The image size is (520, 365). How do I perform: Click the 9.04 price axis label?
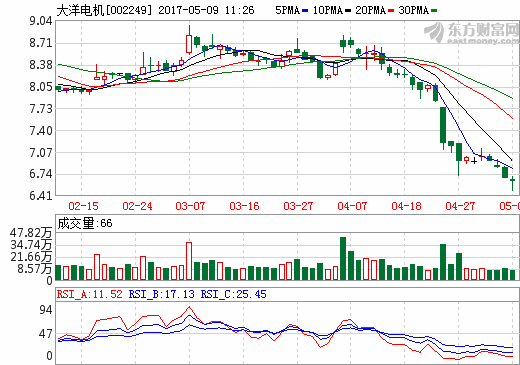pyautogui.click(x=41, y=21)
